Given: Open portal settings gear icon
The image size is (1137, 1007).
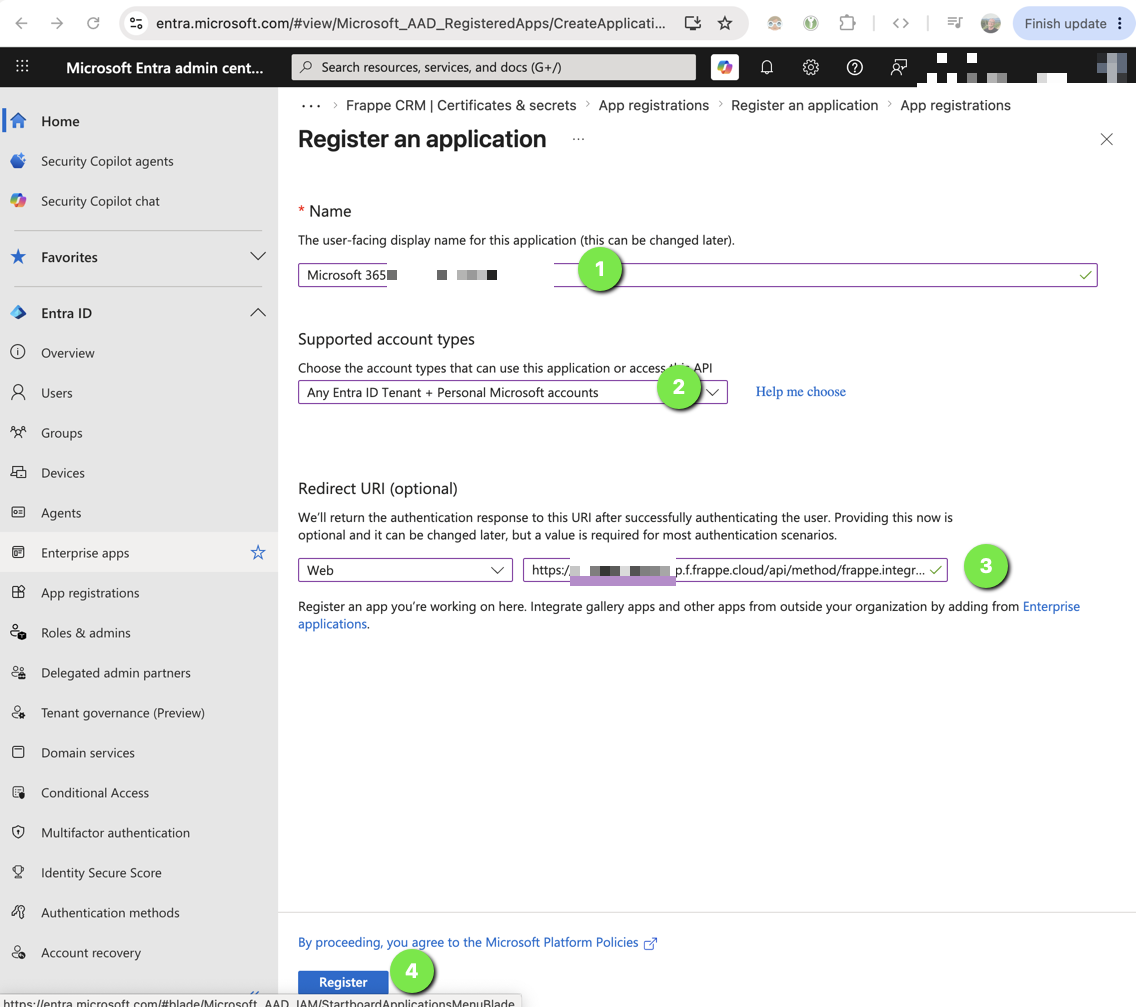Looking at the screenshot, I should (811, 67).
